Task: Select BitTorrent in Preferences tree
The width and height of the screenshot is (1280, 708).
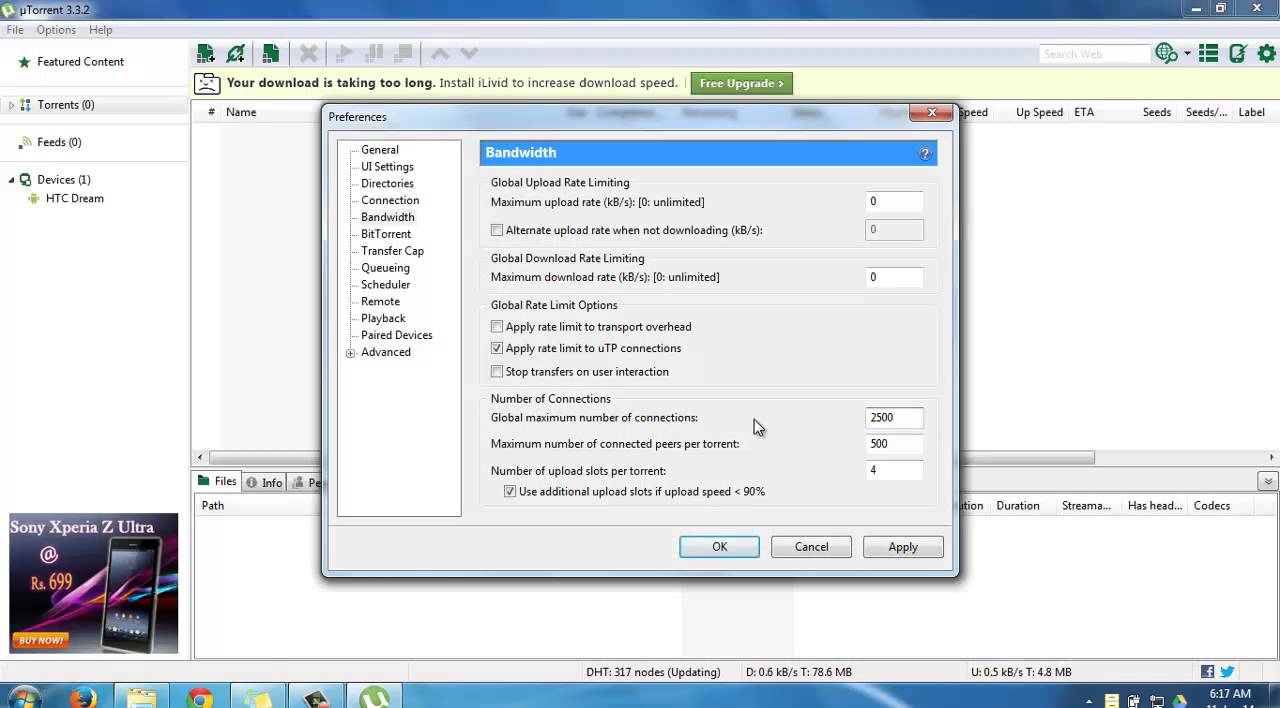Action: point(386,234)
